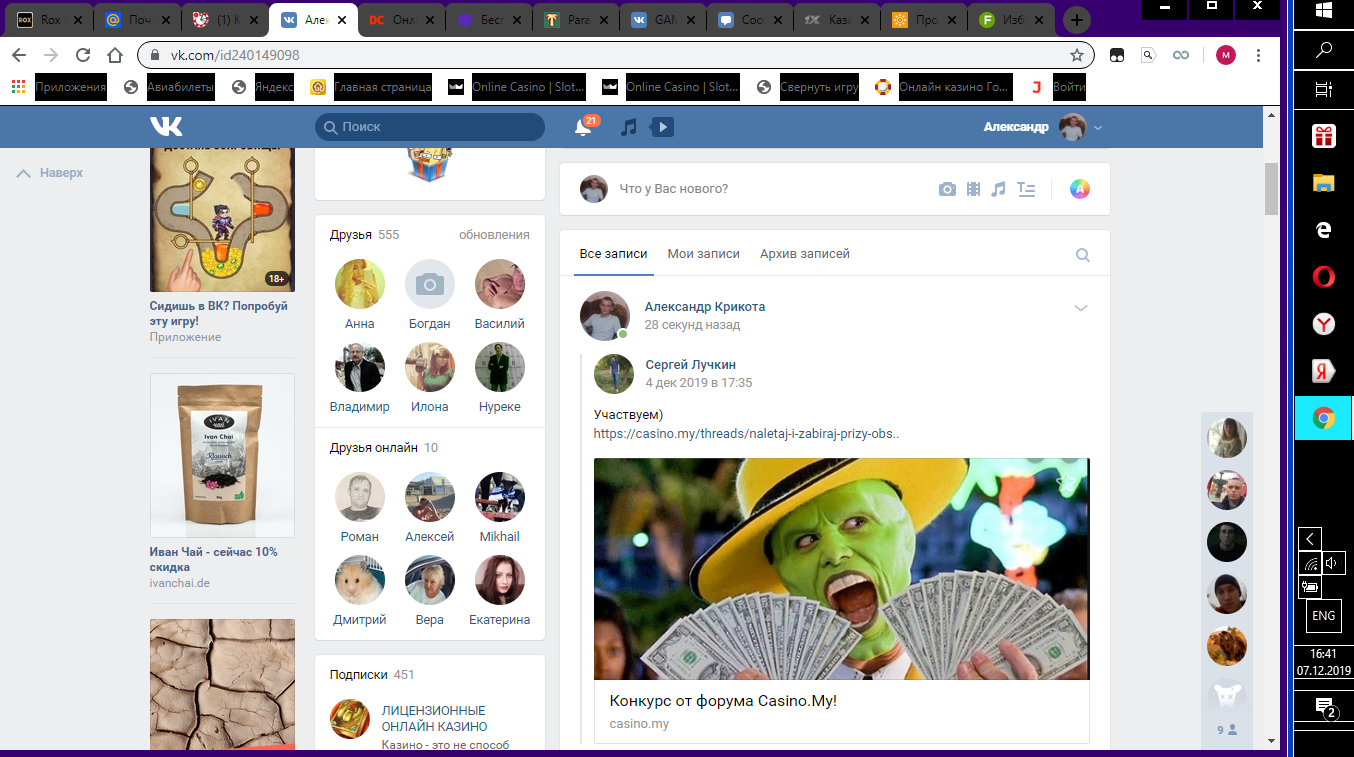Click the VK logo
This screenshot has width=1354, height=757.
pos(166,126)
